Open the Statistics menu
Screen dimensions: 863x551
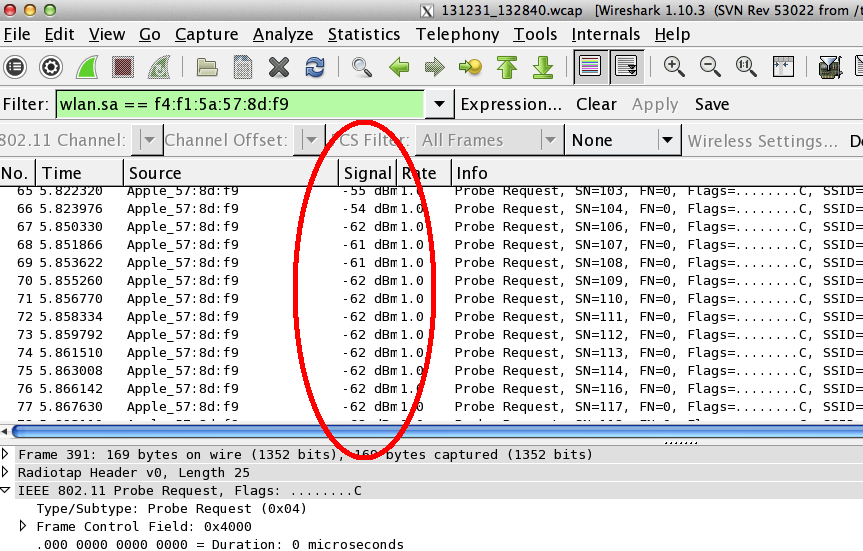pos(364,35)
